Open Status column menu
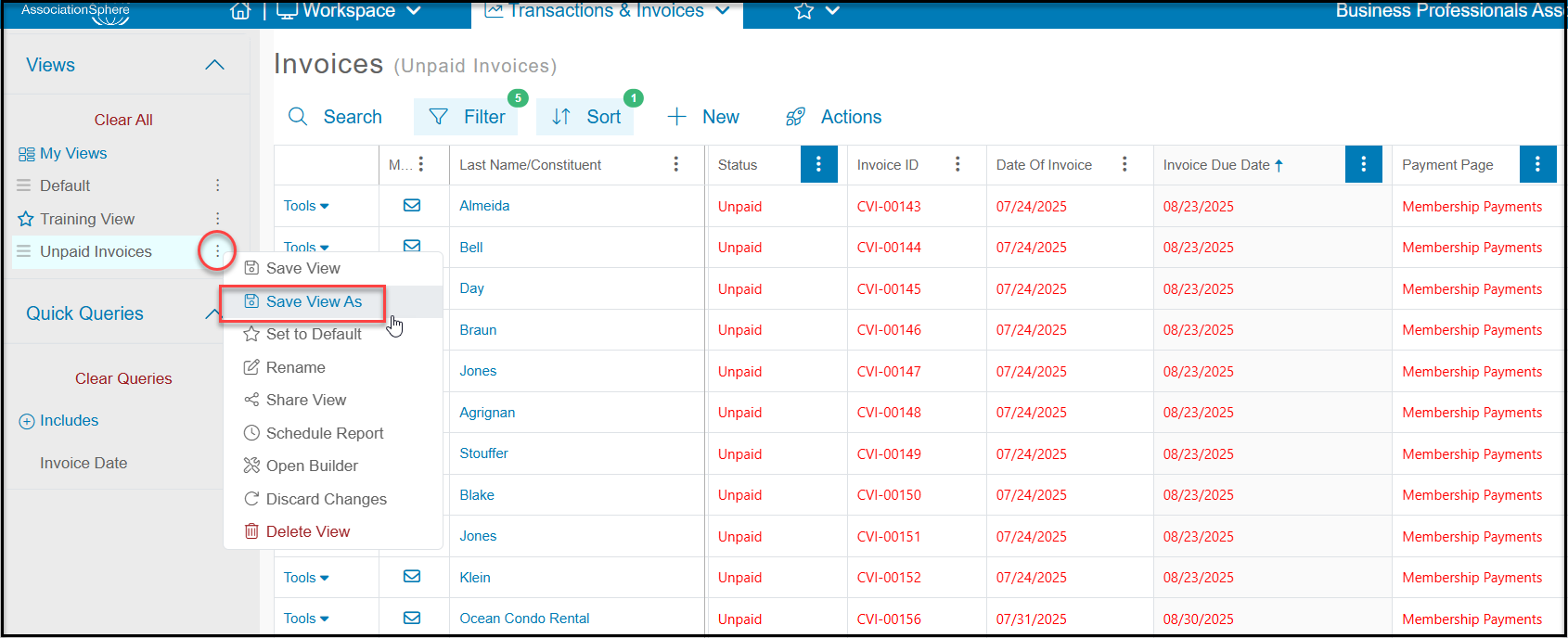The width and height of the screenshot is (1568, 638). pos(818,164)
